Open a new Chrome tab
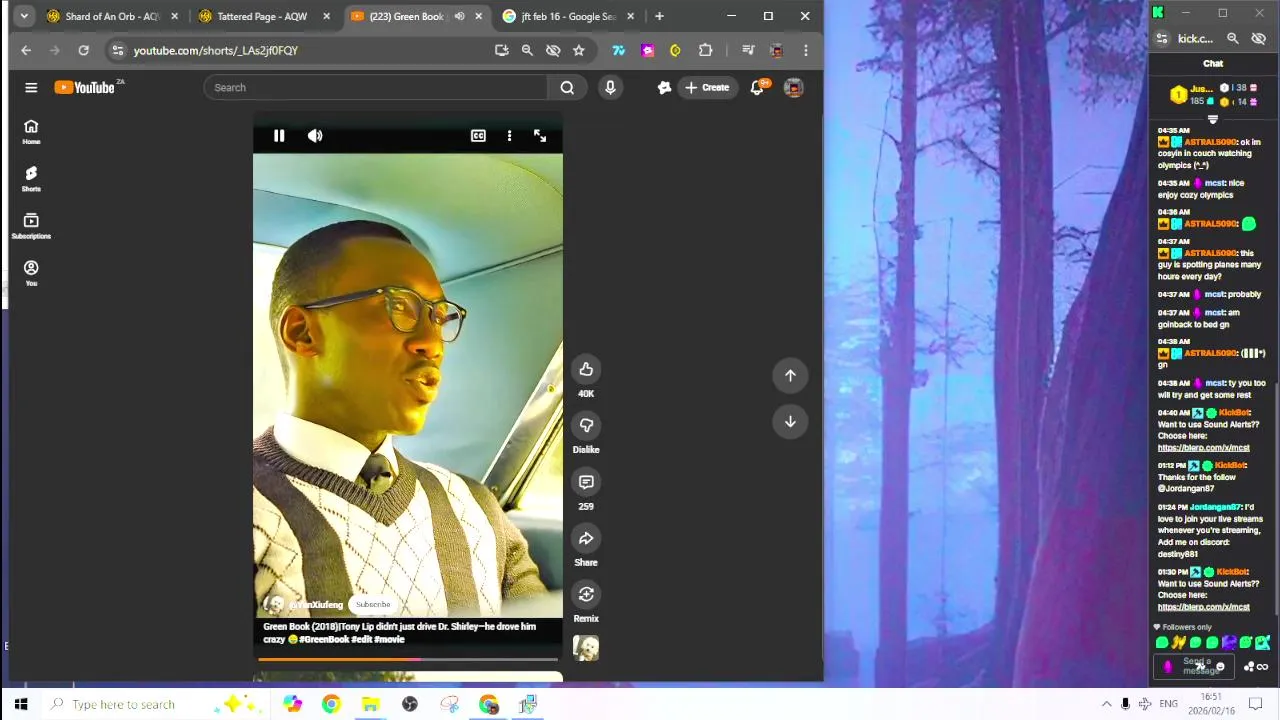1280x720 pixels. coord(659,16)
